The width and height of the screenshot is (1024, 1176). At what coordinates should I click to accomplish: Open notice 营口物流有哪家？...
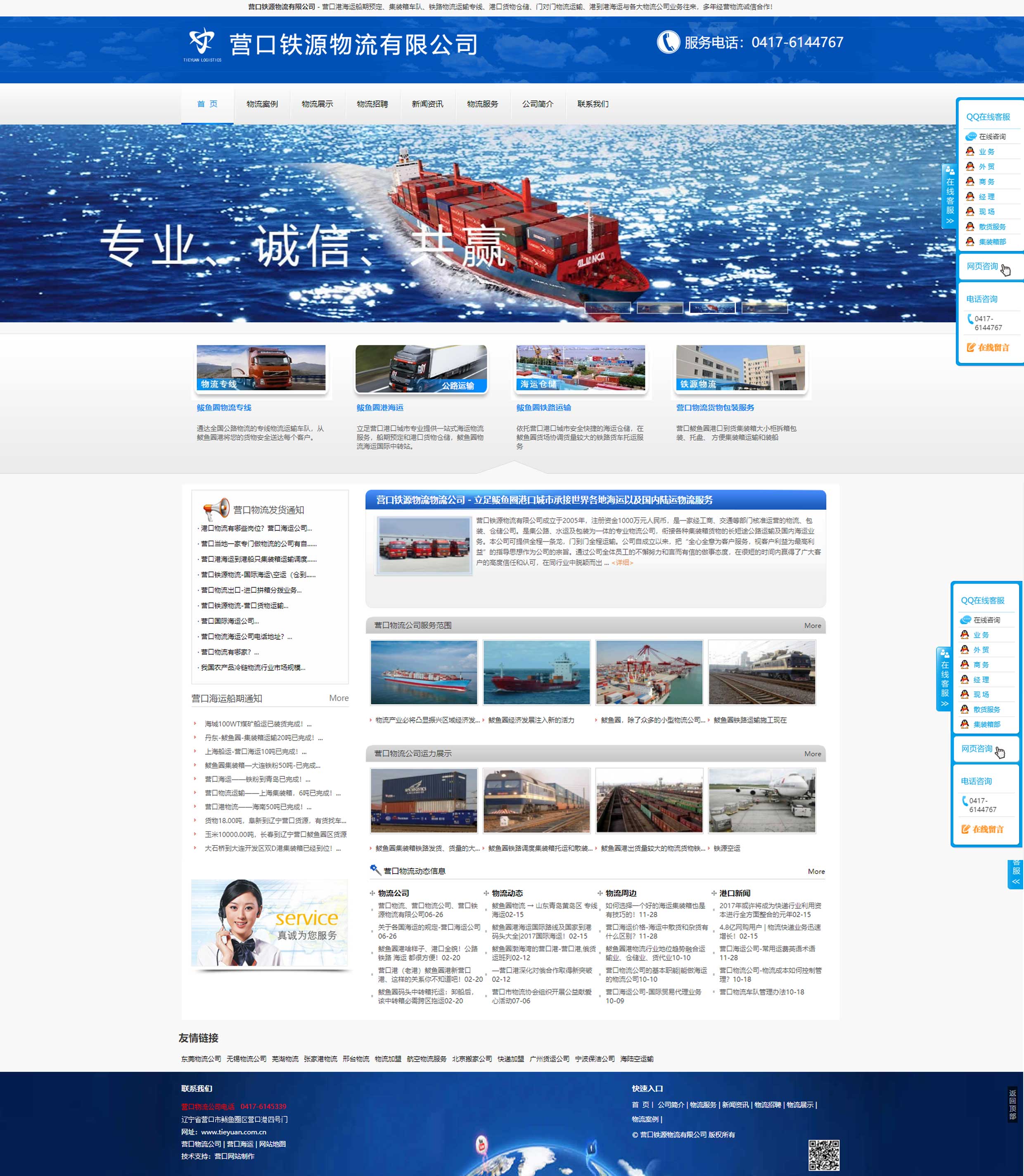[230, 652]
